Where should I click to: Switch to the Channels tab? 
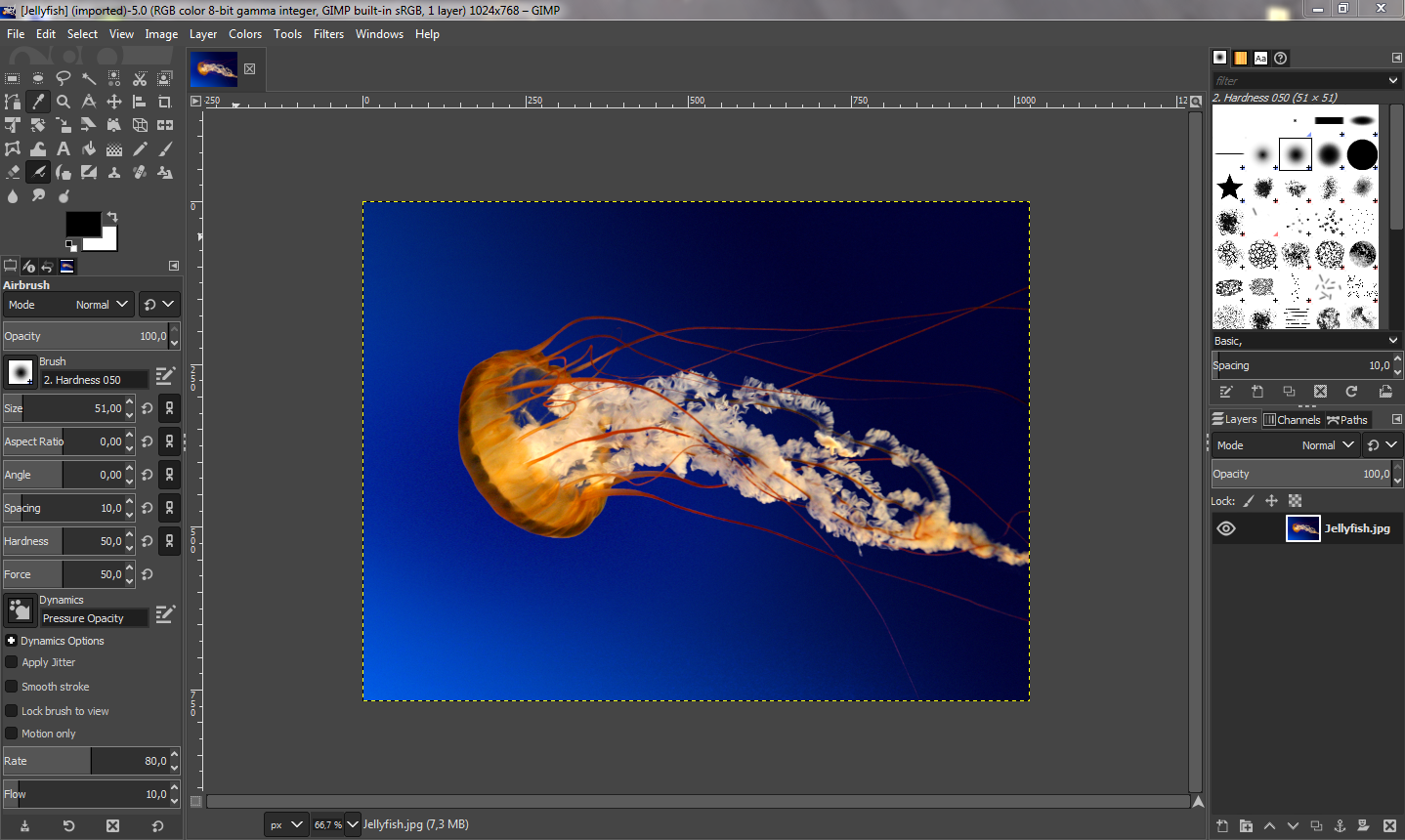coord(1292,420)
